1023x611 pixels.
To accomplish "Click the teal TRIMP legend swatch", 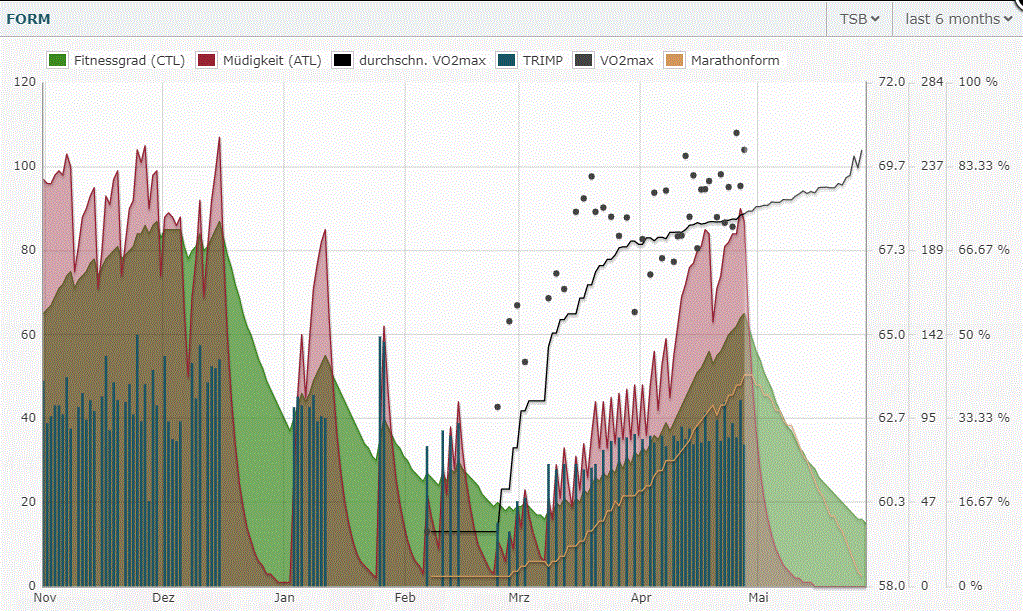I will tap(509, 60).
